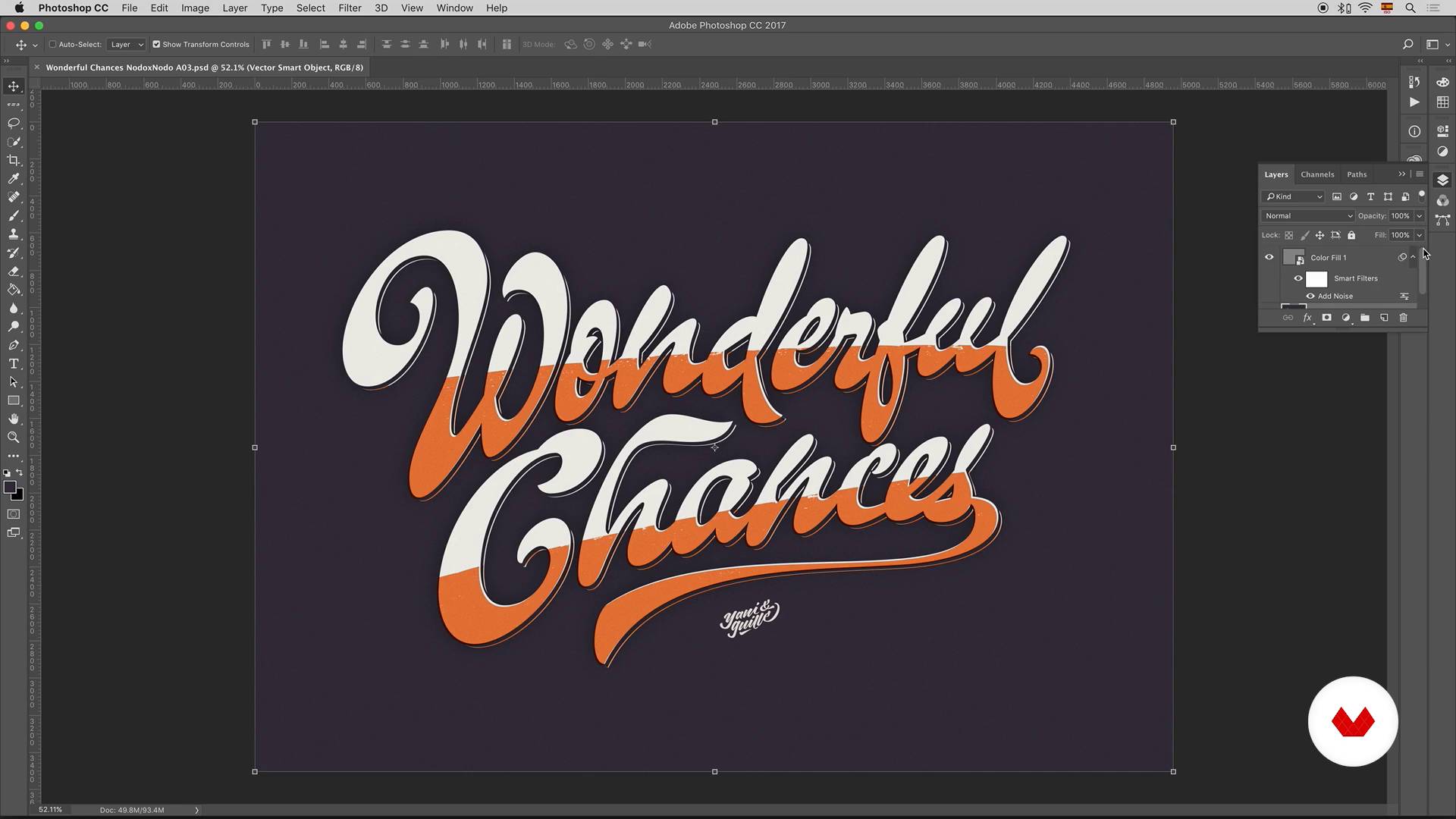Image resolution: width=1456 pixels, height=819 pixels.
Task: Select the Blur tool
Action: click(14, 309)
